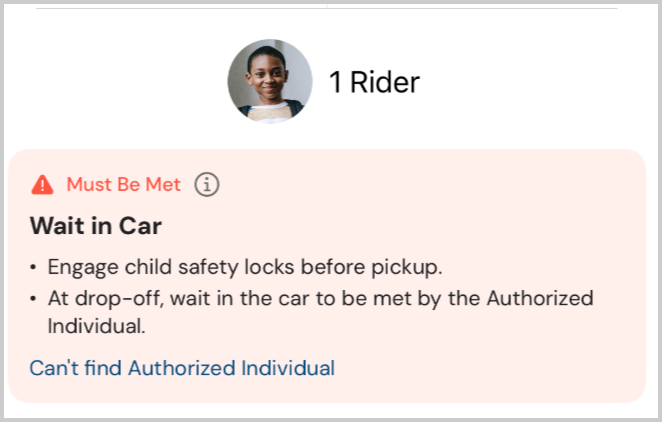
Task: Click the thin divider line above the rider
Action: (x=327, y=8)
